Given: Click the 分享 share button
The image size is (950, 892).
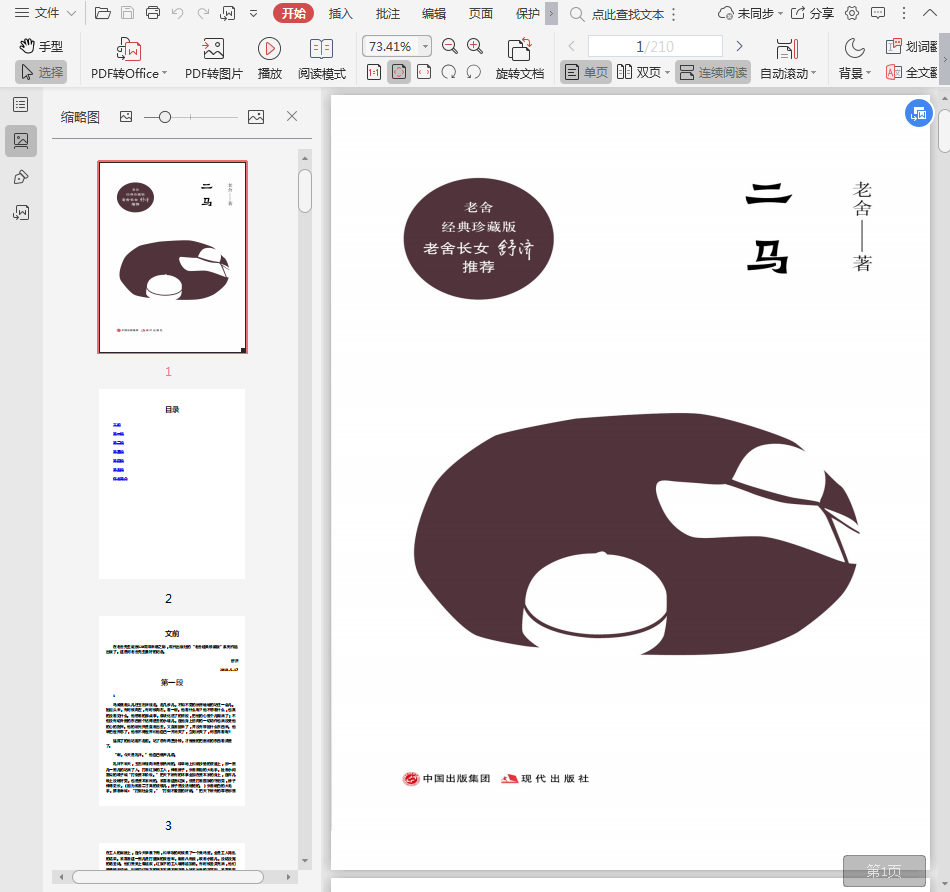Looking at the screenshot, I should pyautogui.click(x=812, y=13).
